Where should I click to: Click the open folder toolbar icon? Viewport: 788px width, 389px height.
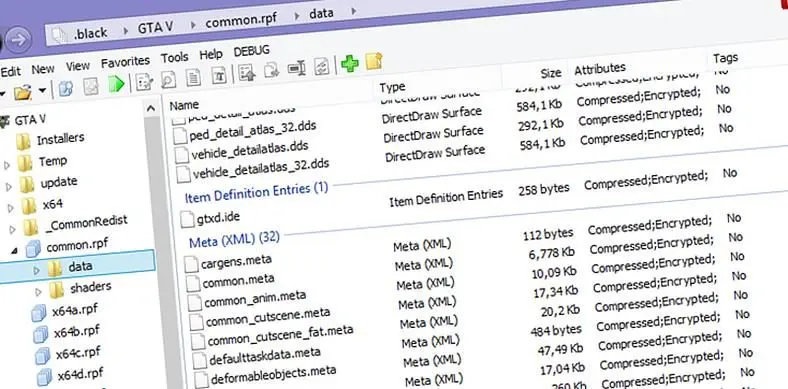[22, 92]
